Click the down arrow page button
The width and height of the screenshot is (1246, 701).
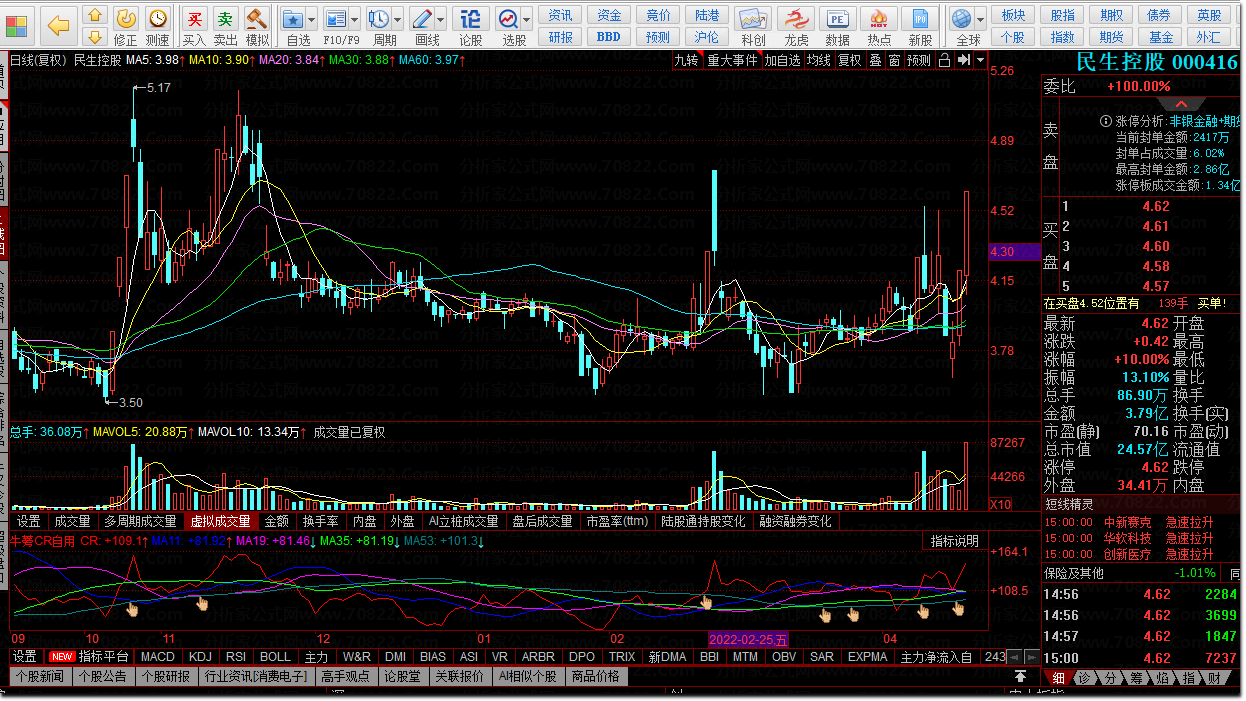click(x=95, y=37)
